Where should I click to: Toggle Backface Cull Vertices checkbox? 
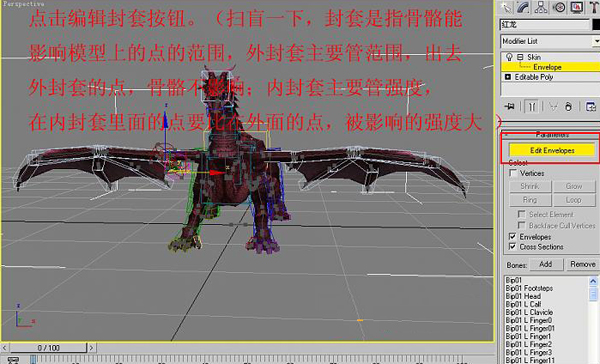click(521, 225)
